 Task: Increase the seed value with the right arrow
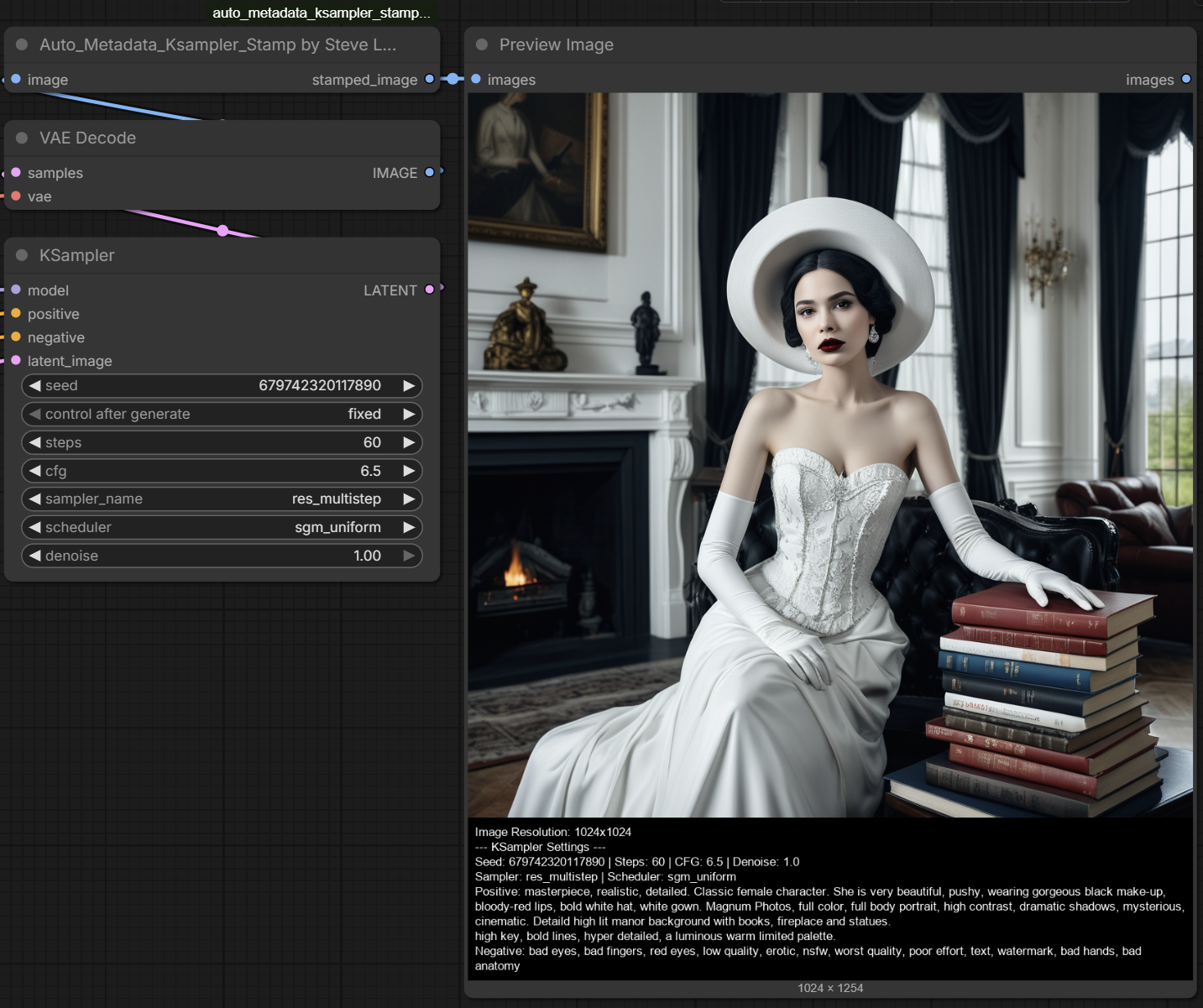(x=409, y=385)
